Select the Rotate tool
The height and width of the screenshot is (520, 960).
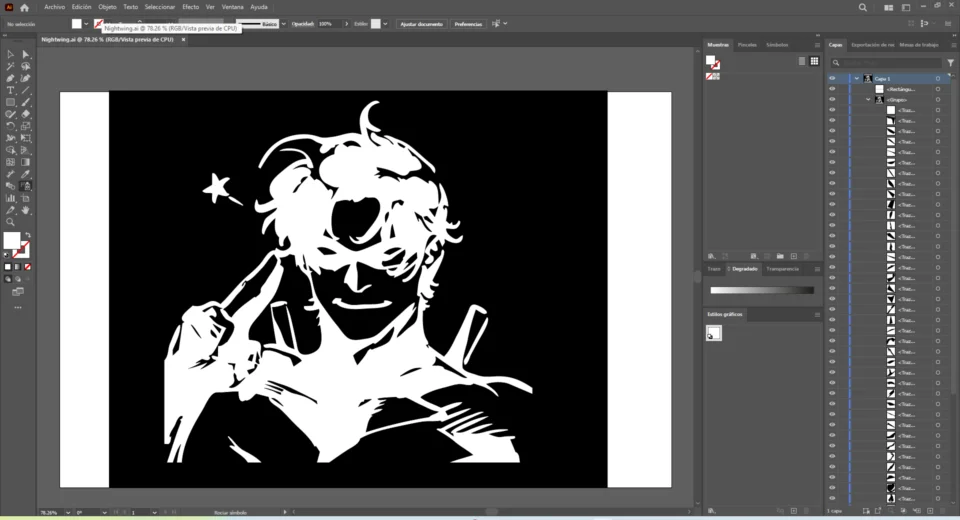(10, 126)
